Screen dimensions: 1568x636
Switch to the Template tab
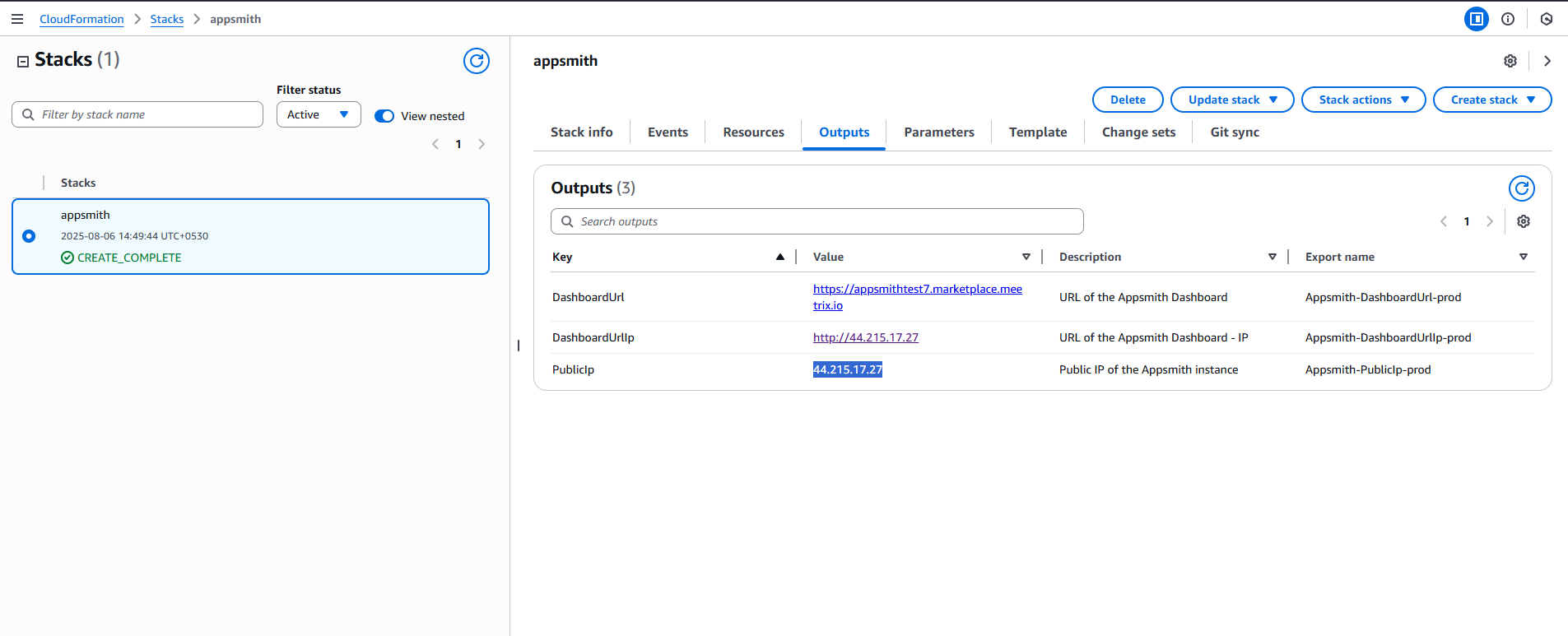point(1038,132)
